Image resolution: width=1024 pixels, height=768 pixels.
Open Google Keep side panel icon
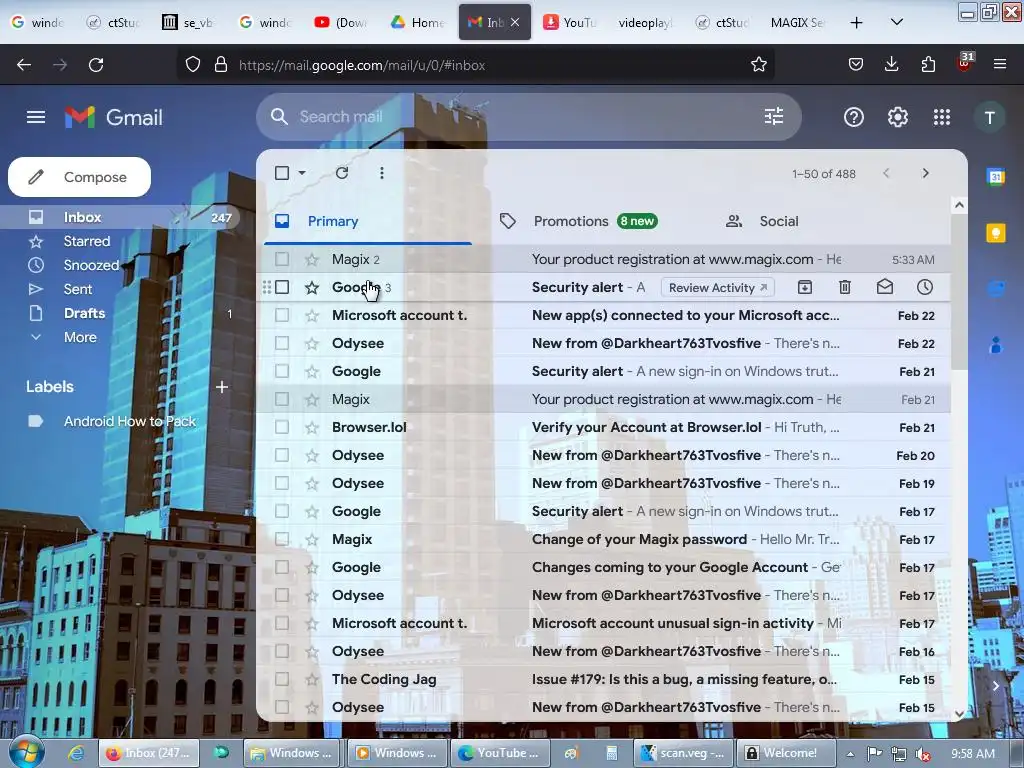click(x=995, y=232)
